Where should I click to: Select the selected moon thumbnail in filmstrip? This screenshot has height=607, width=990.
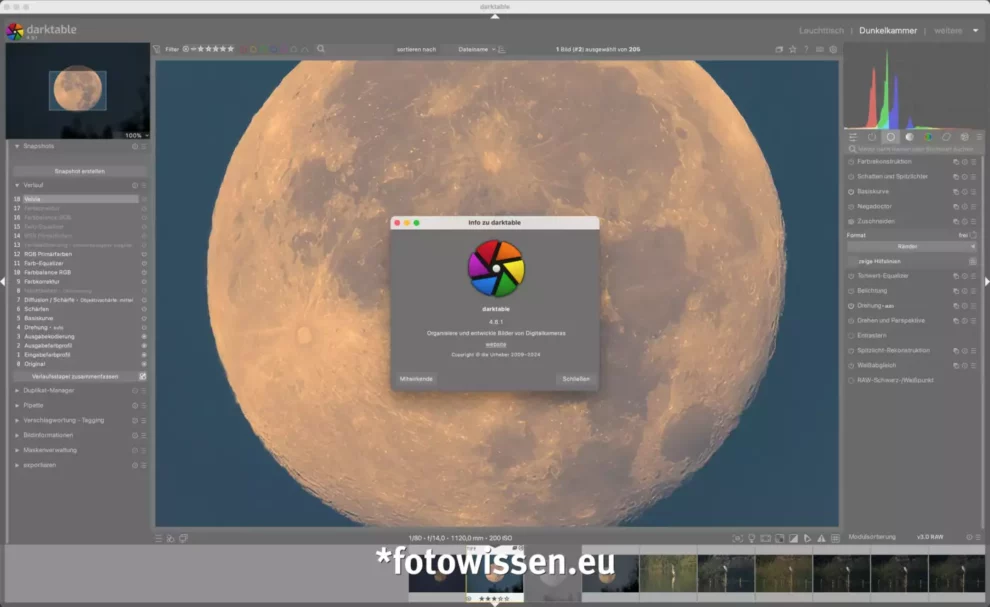point(494,574)
